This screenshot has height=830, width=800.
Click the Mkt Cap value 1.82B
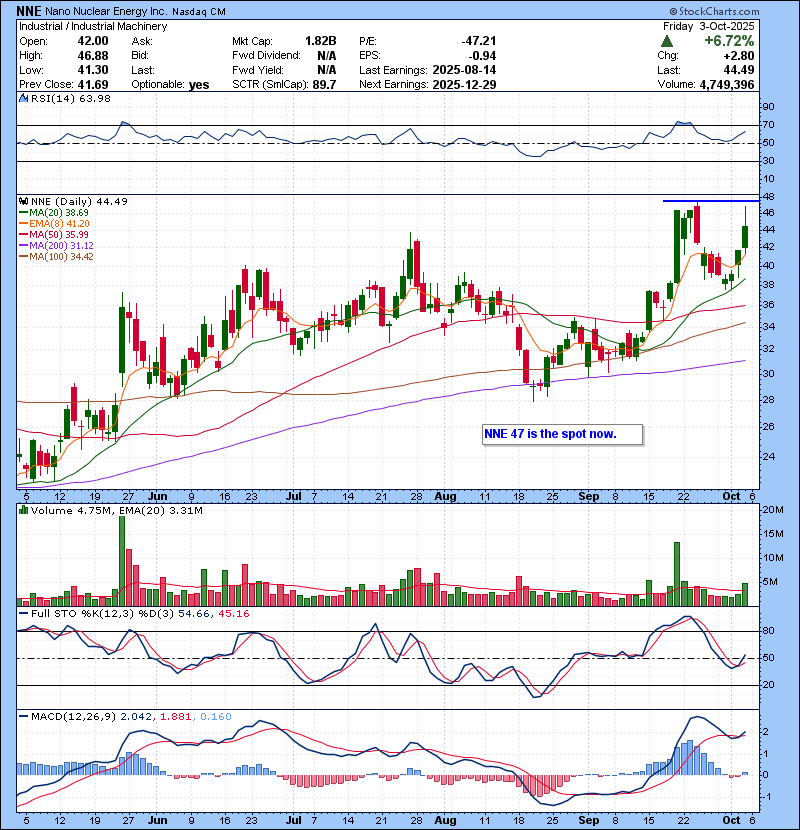[x=320, y=41]
